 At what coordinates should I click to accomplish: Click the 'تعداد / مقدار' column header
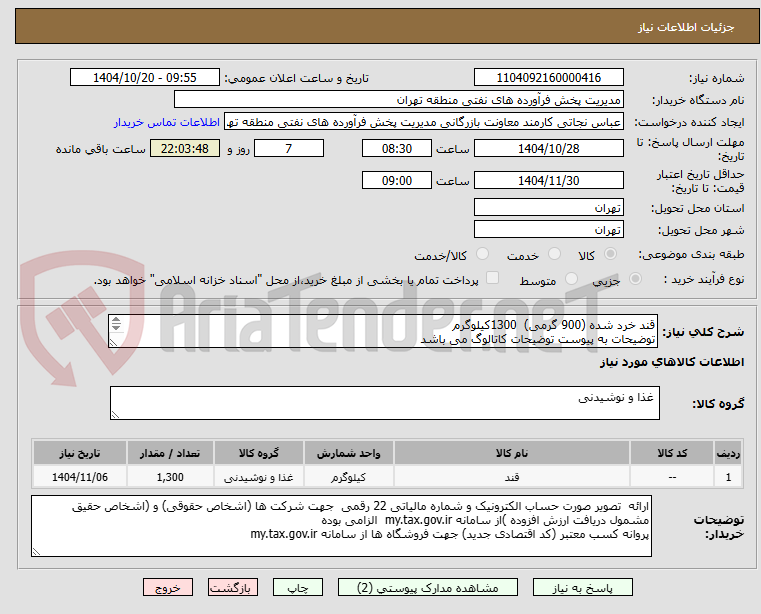170,453
